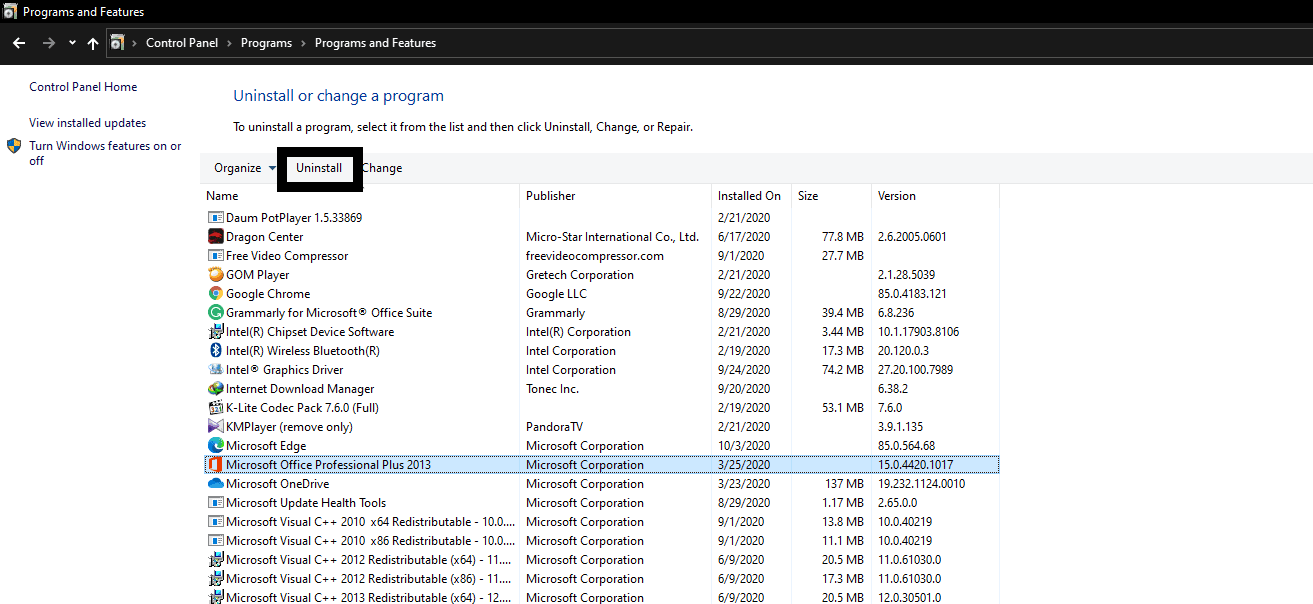Select Microsoft Office Professional Plus 2013 name
This screenshot has height=604, width=1313.
click(328, 465)
